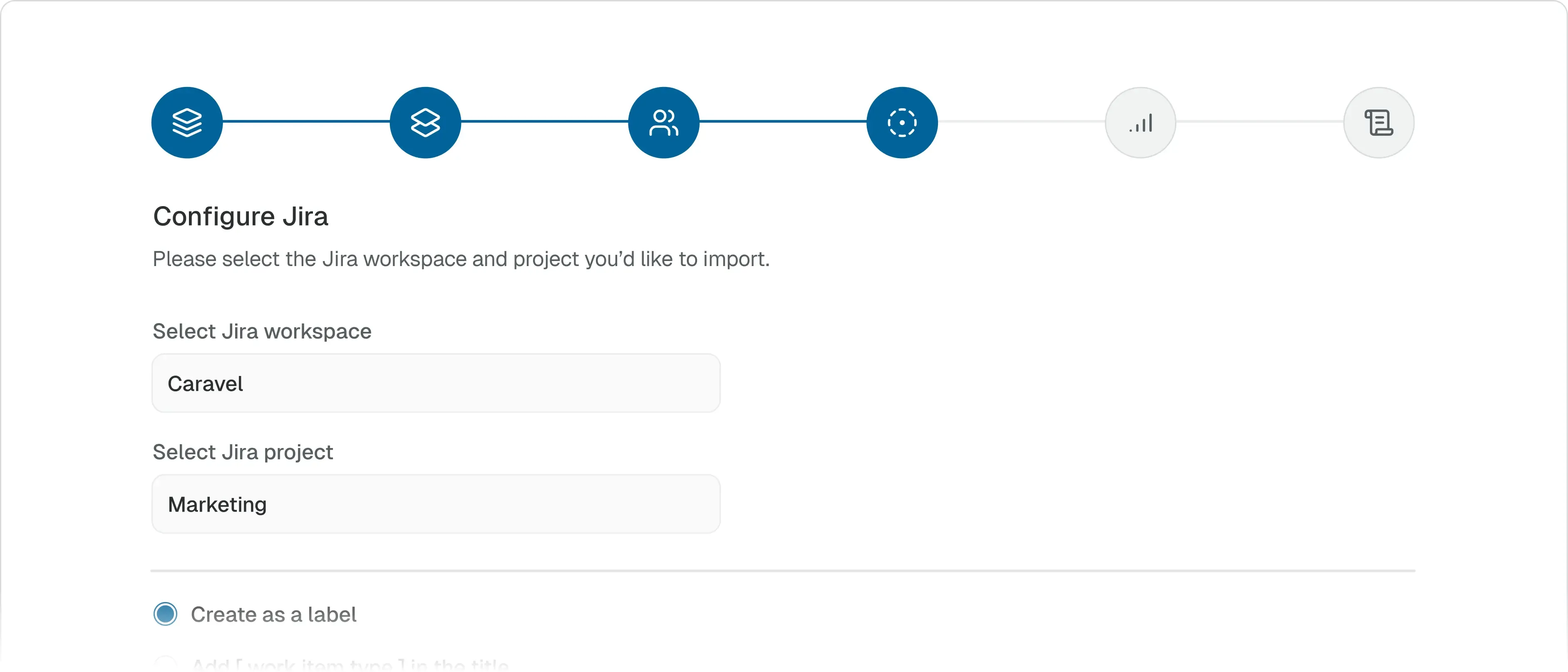Click the stacked squares step icon

(x=425, y=122)
